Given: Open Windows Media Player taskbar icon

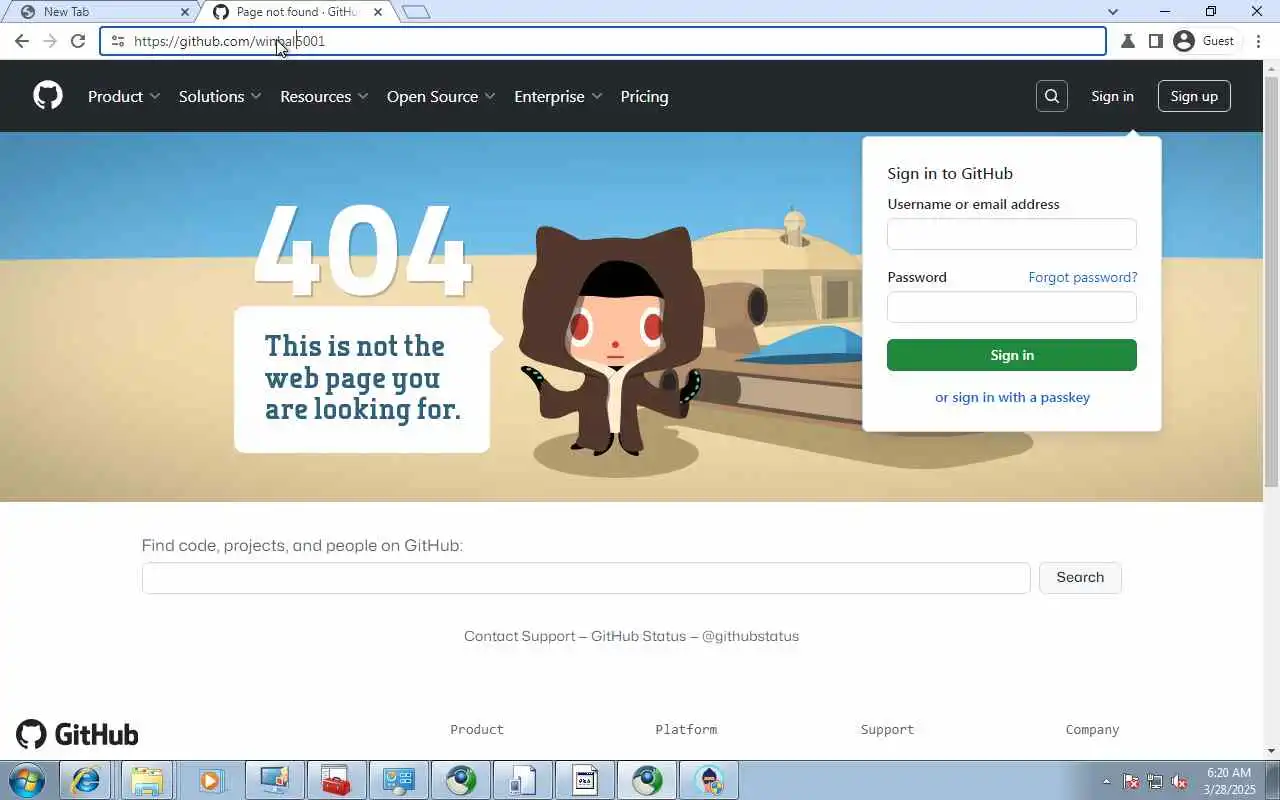Looking at the screenshot, I should pyautogui.click(x=210, y=780).
